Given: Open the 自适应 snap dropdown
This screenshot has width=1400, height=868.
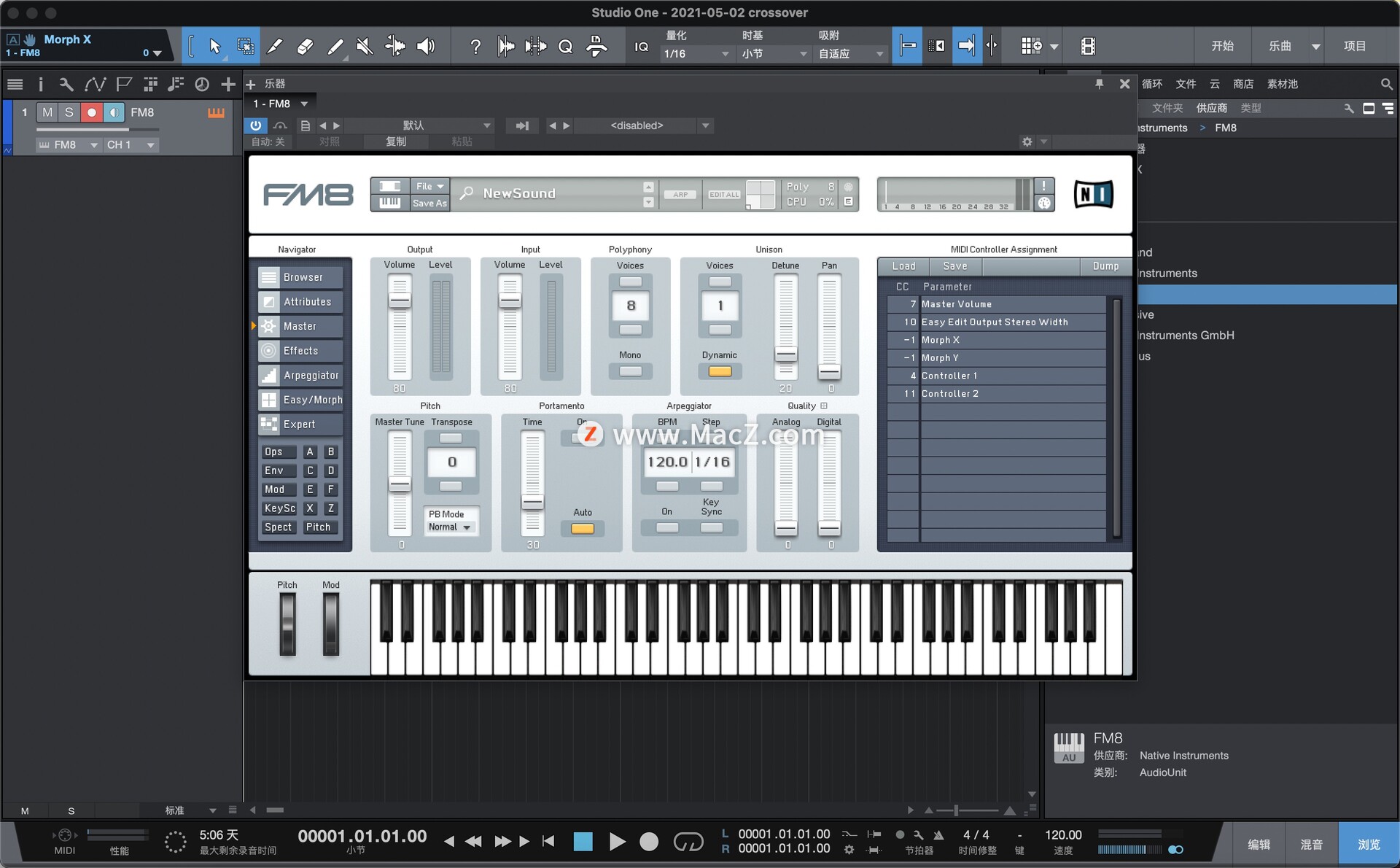Looking at the screenshot, I should coord(851,54).
